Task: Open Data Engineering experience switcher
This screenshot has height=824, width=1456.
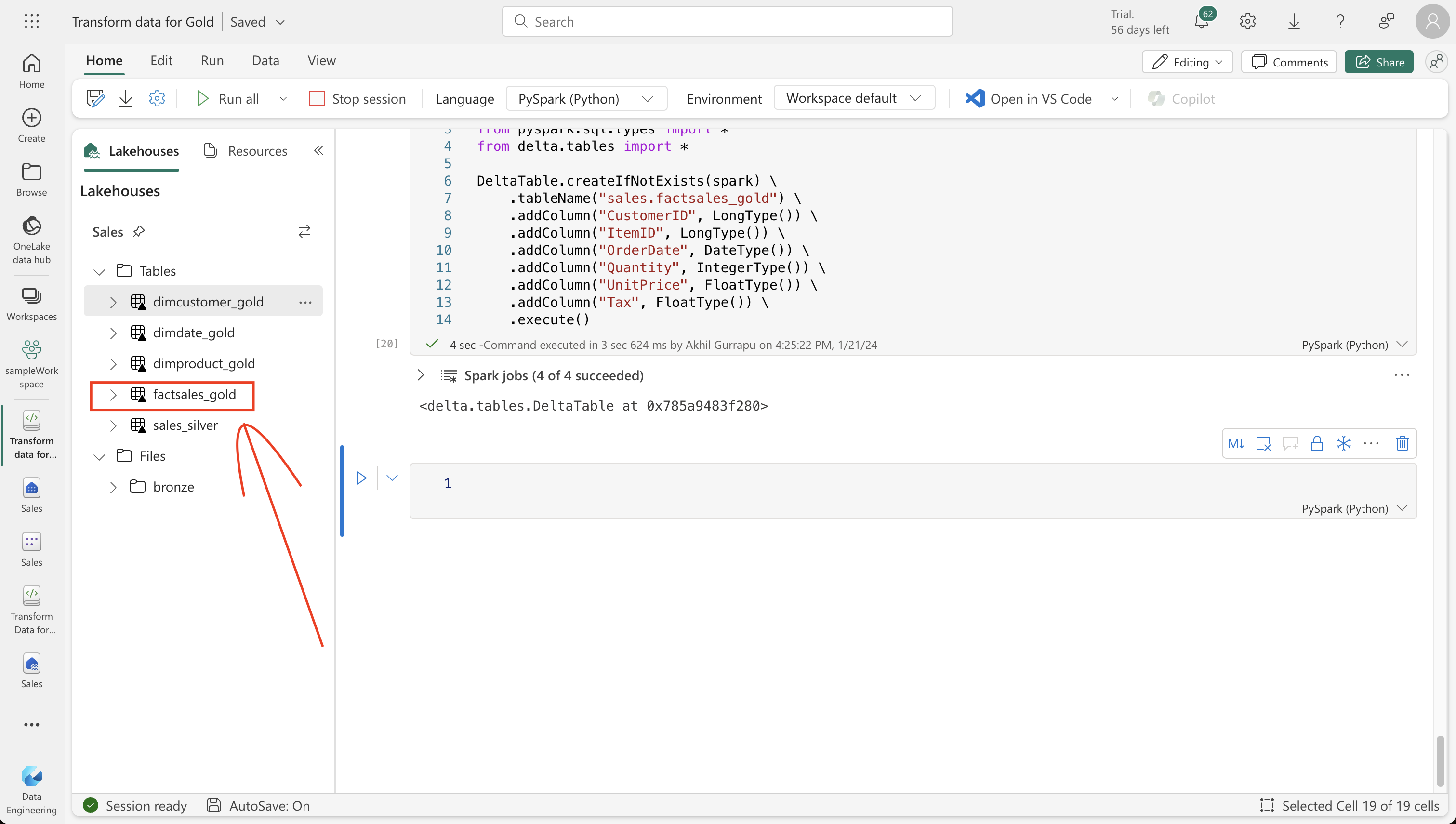Action: coord(32,790)
